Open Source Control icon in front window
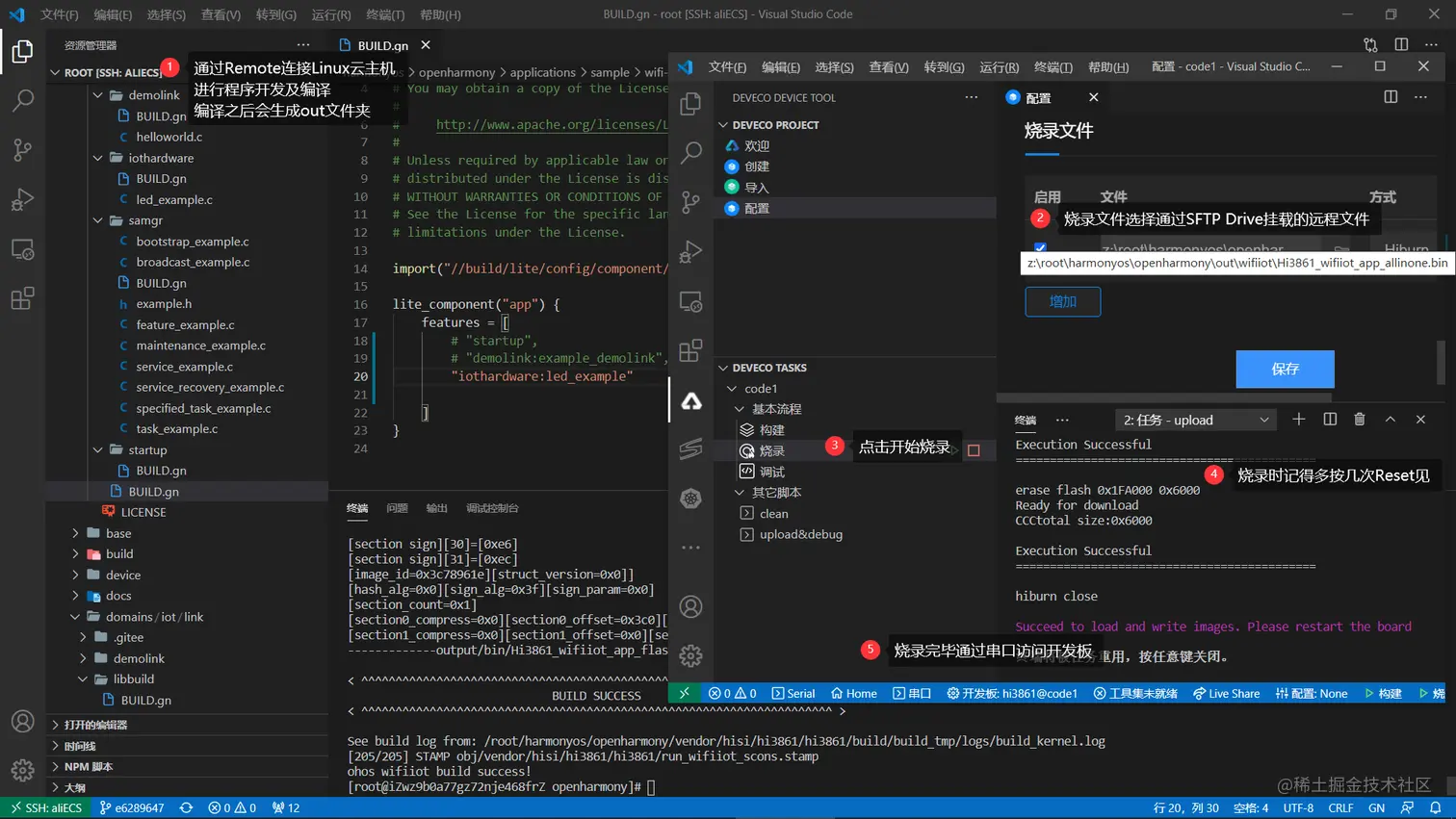Viewport: 1456px width, 819px height. coord(690,202)
